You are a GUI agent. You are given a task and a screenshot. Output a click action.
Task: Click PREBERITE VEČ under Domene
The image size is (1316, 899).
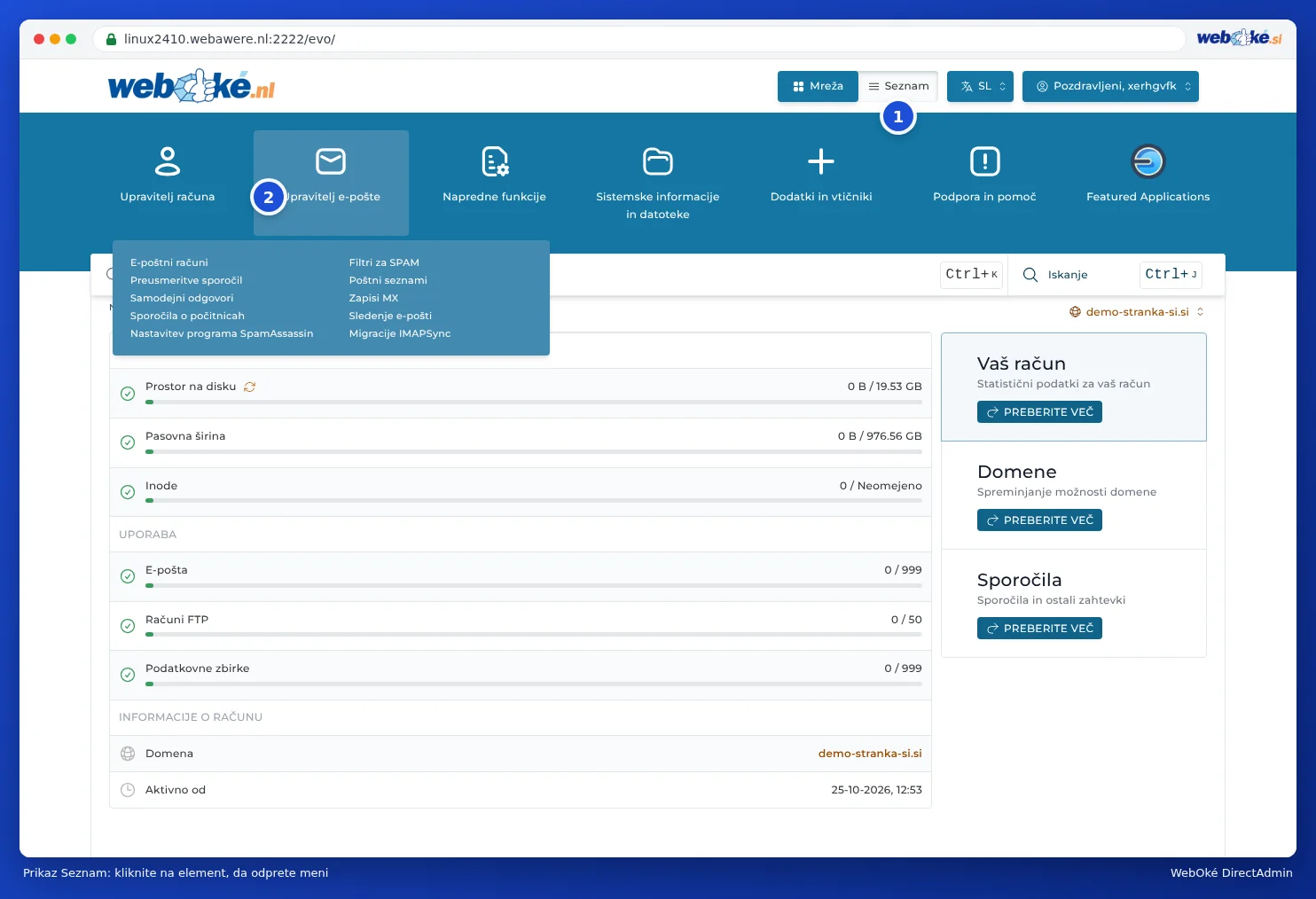(x=1039, y=520)
